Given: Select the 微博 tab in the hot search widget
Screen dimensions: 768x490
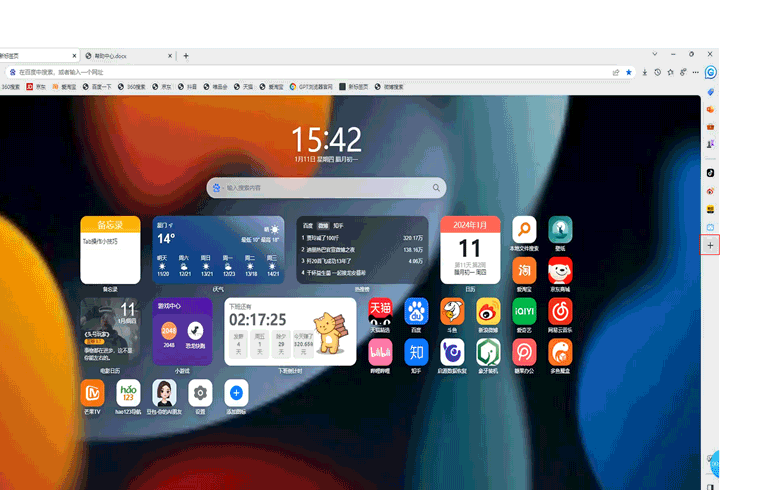Looking at the screenshot, I should tap(323, 226).
